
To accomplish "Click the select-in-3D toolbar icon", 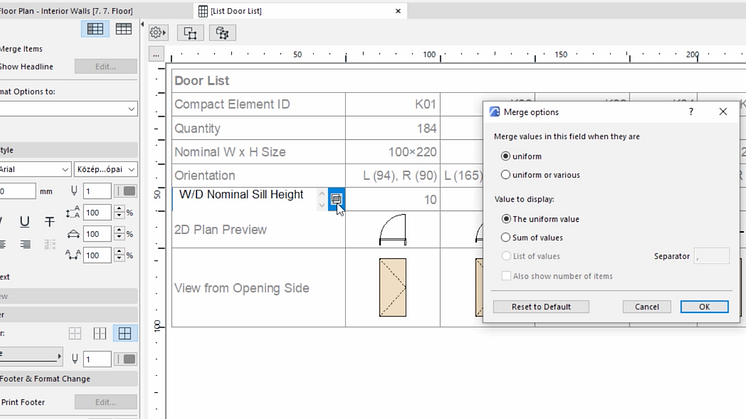I will click(222, 33).
